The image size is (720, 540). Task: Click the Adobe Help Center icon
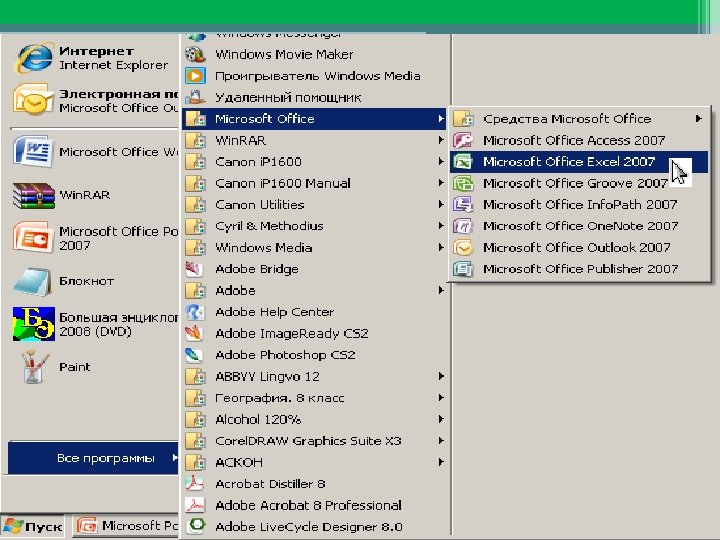[x=195, y=312]
